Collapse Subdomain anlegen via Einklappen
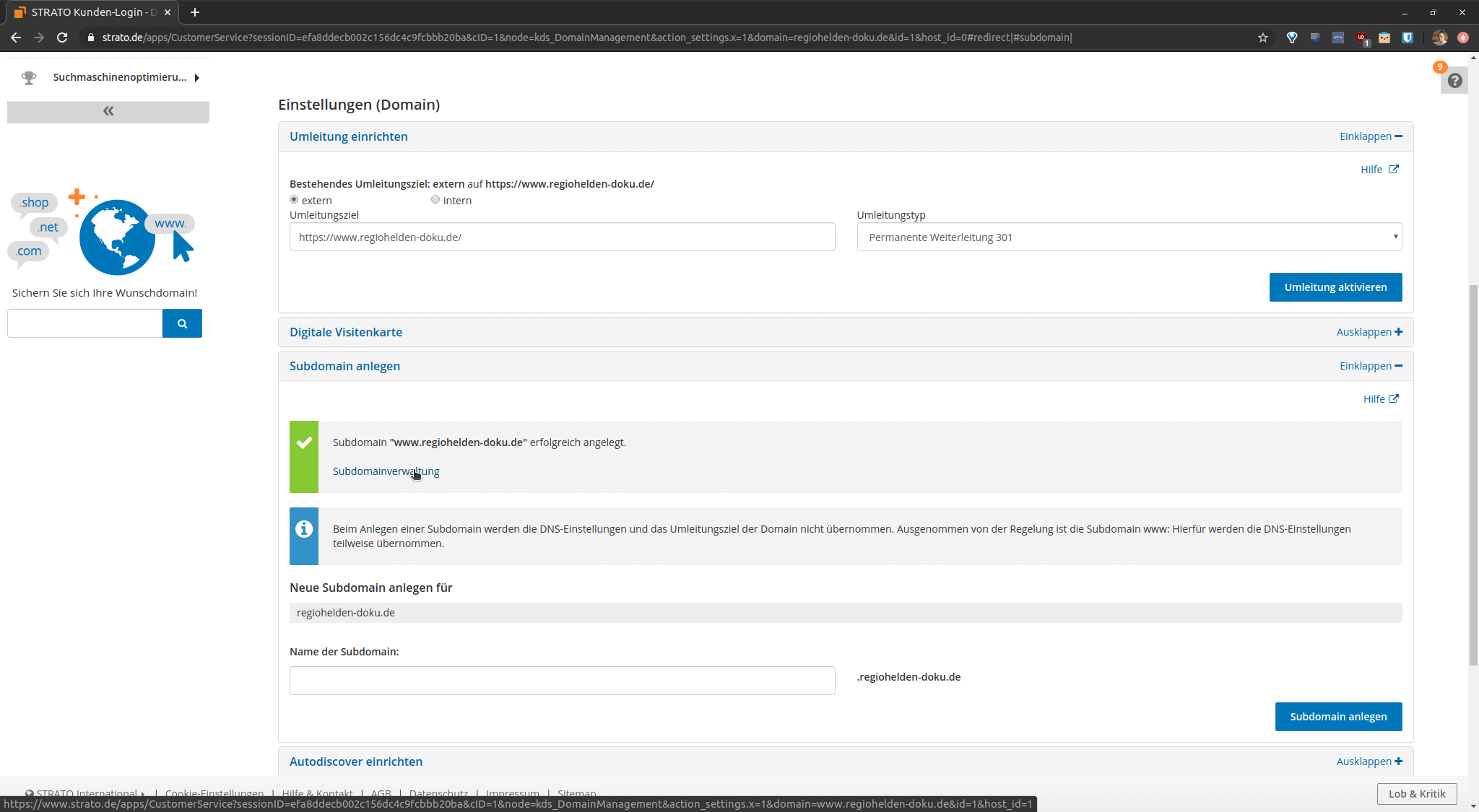1479x812 pixels. [x=1371, y=366]
